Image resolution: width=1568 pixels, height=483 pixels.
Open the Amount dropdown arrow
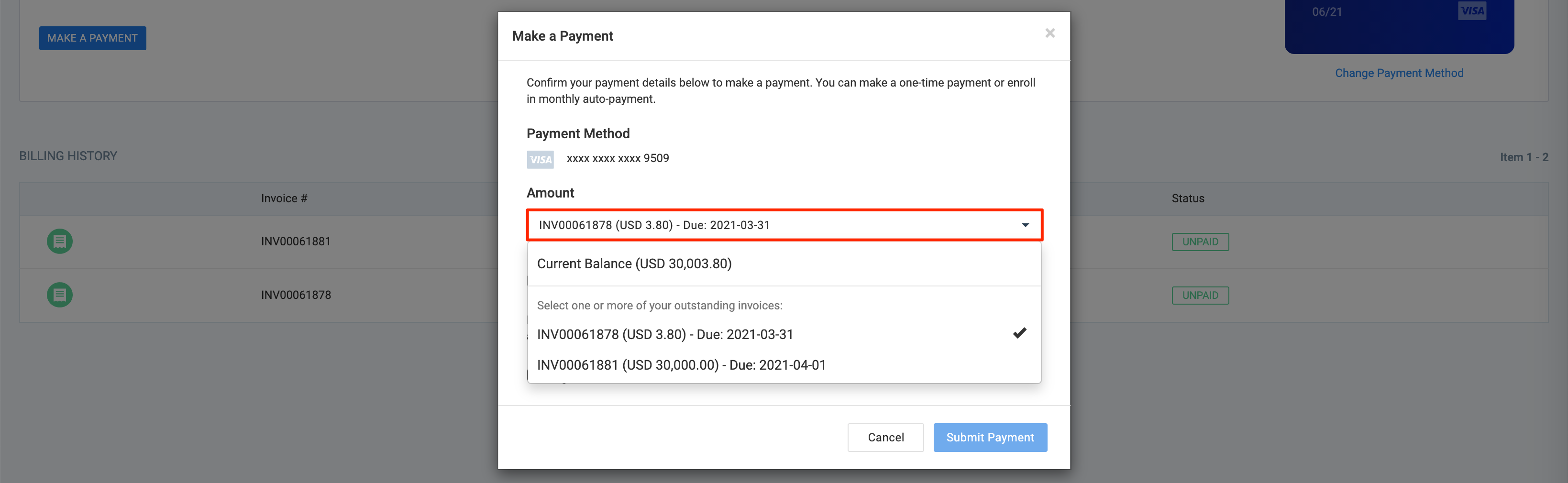coord(1025,225)
